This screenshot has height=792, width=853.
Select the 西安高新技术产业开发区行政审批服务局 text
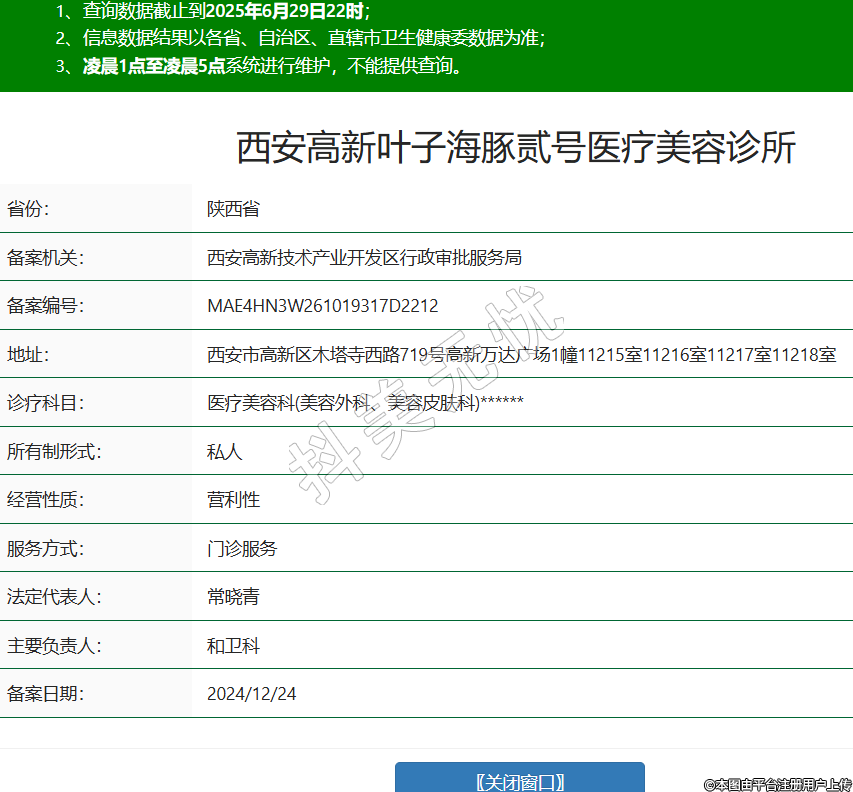(364, 258)
